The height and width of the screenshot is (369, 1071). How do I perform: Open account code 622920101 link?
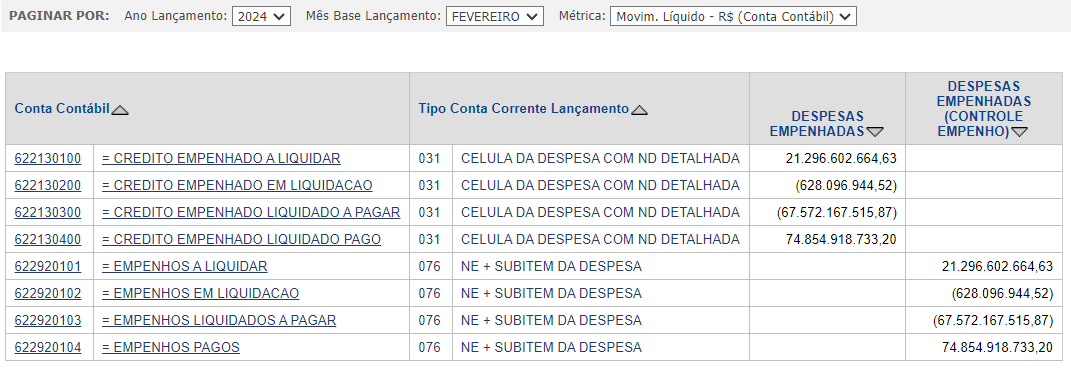click(48, 266)
